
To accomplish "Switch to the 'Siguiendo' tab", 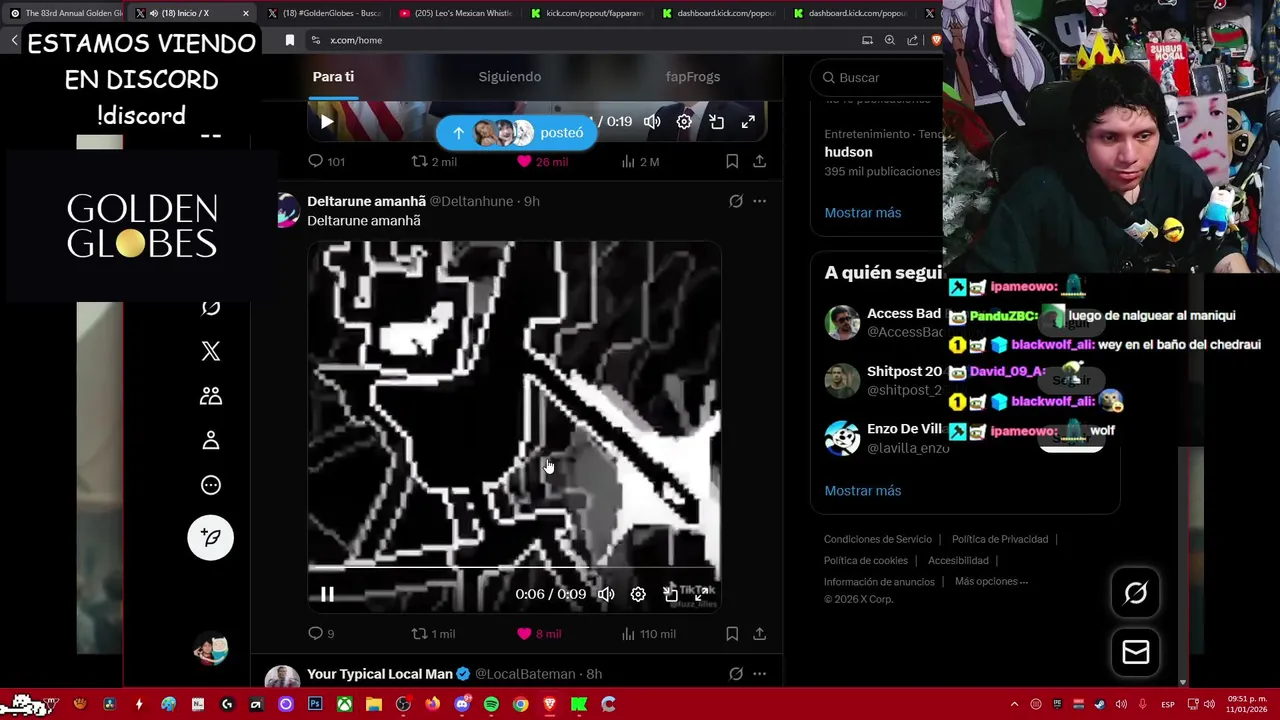I will (x=510, y=76).
